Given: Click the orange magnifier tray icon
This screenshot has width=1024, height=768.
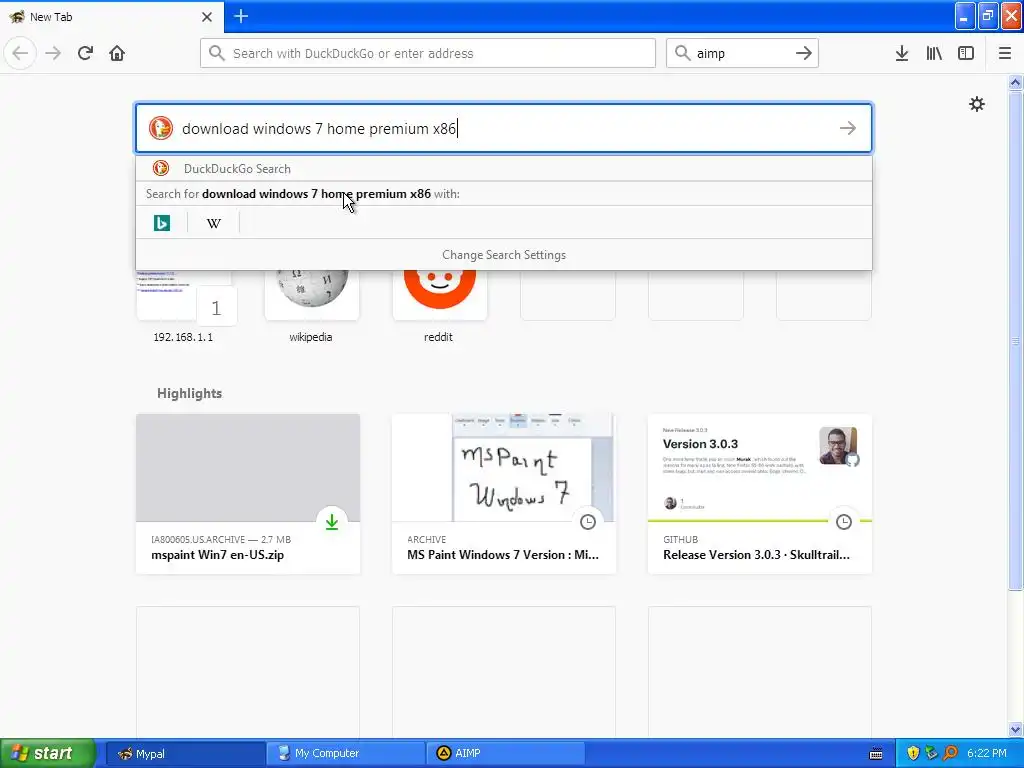Looking at the screenshot, I should [950, 753].
